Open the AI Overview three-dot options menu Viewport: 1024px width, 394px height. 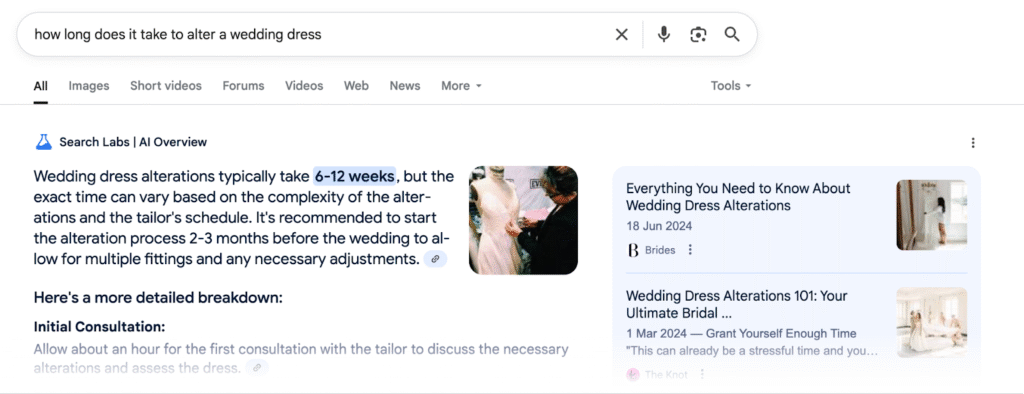pyautogui.click(x=973, y=142)
